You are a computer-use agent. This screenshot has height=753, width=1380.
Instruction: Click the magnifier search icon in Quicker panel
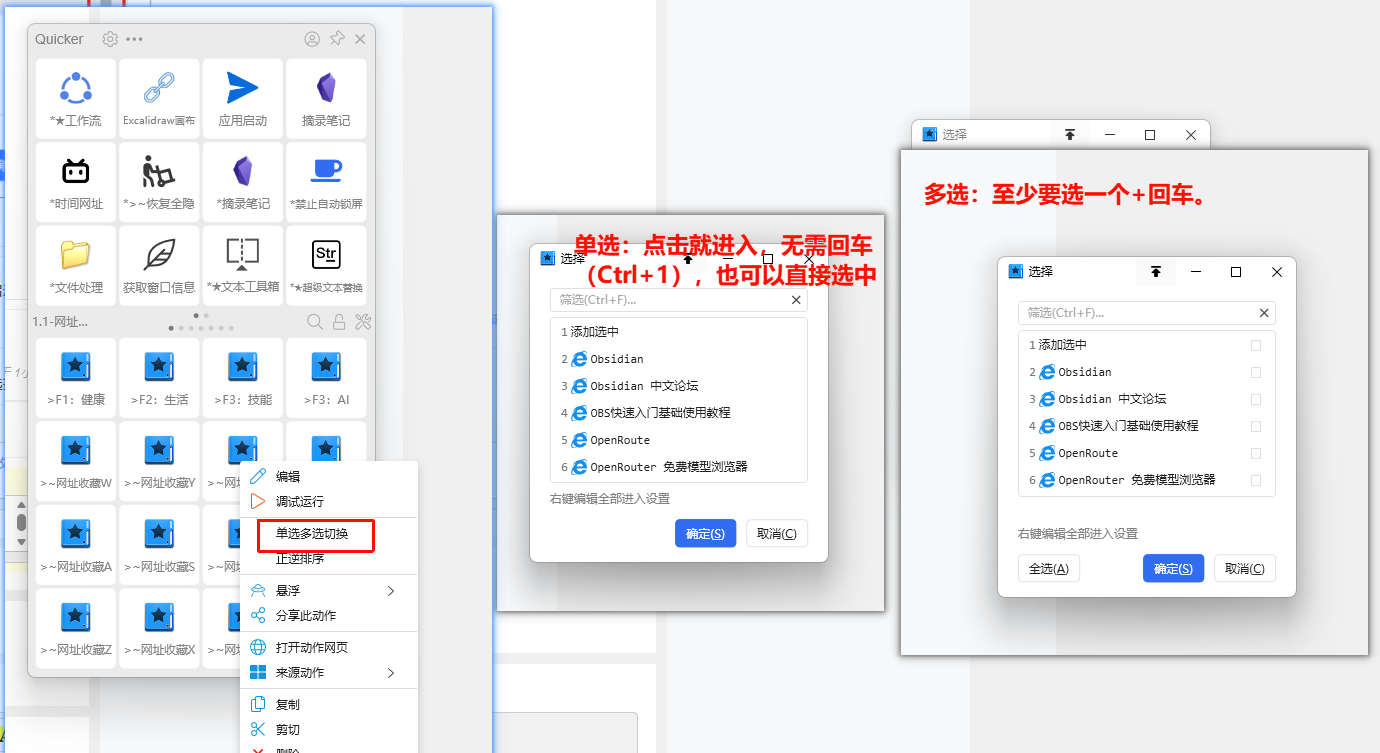(x=314, y=322)
